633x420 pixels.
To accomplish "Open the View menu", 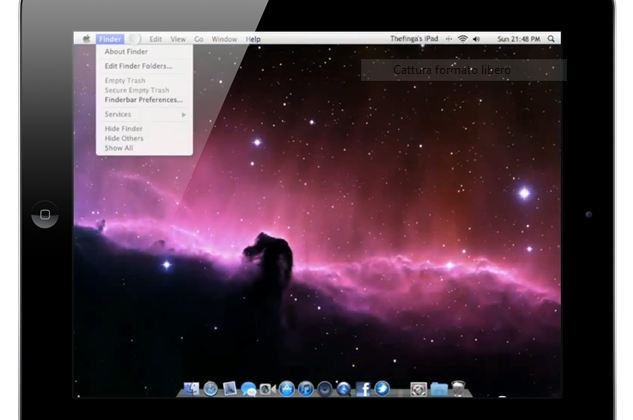I will click(178, 39).
